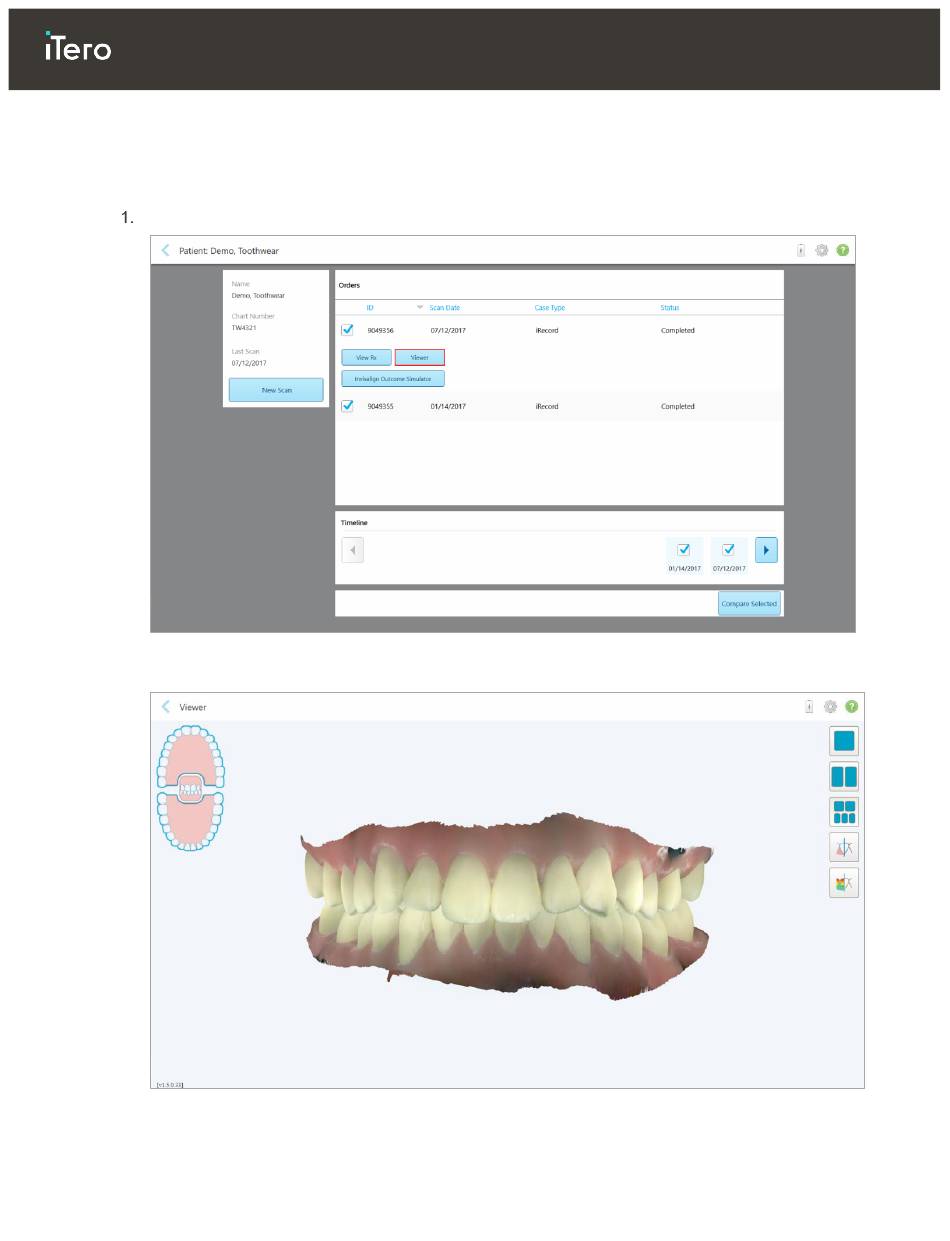
Task: Click battery icon on the Viewer screen
Action: pyautogui.click(x=809, y=706)
